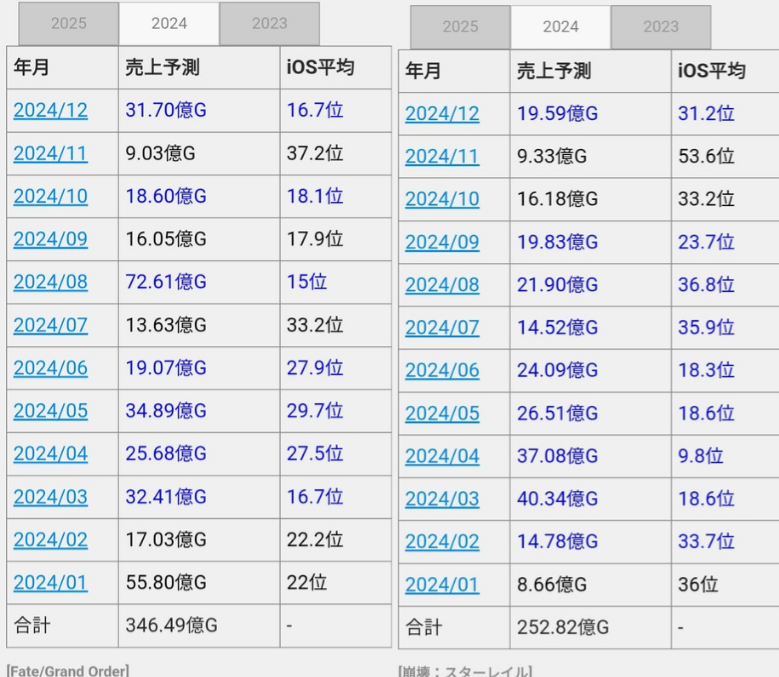779x677 pixels.
Task: Click the 32.41億G sales value
Action: pyautogui.click(x=166, y=497)
